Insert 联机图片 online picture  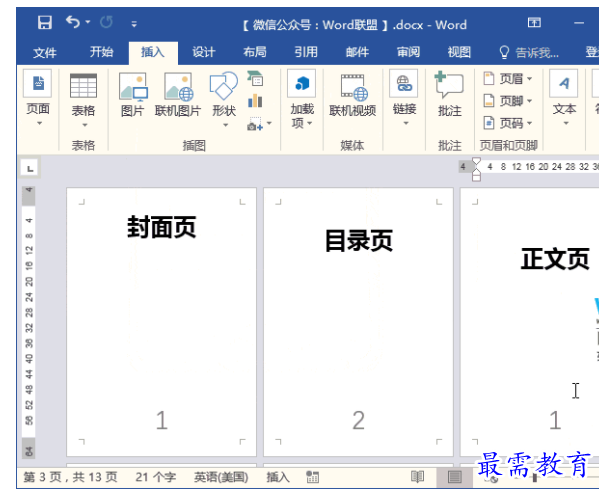[178, 95]
